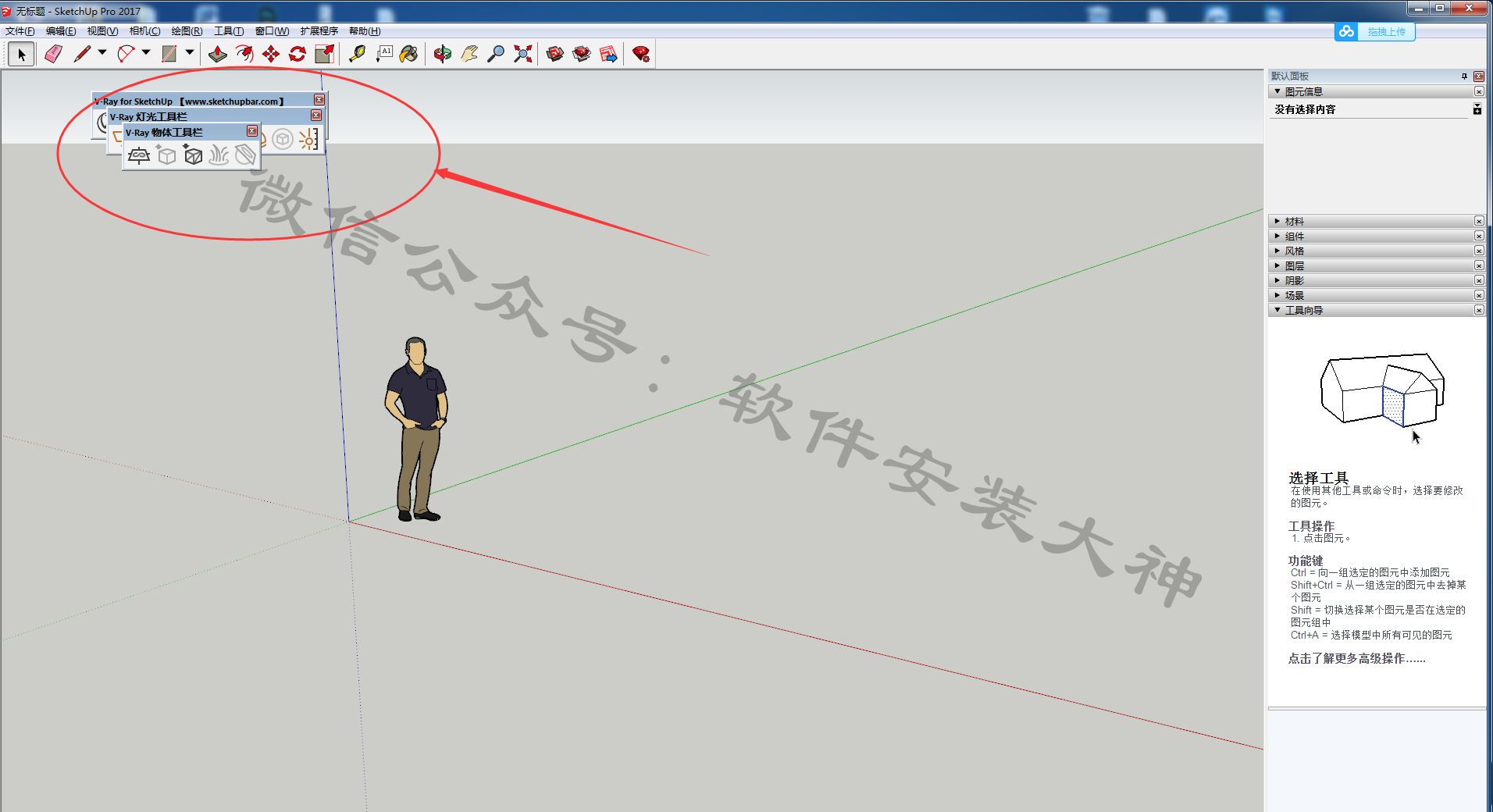Open the 扩展程序 menu
This screenshot has width=1493, height=812.
click(x=319, y=31)
